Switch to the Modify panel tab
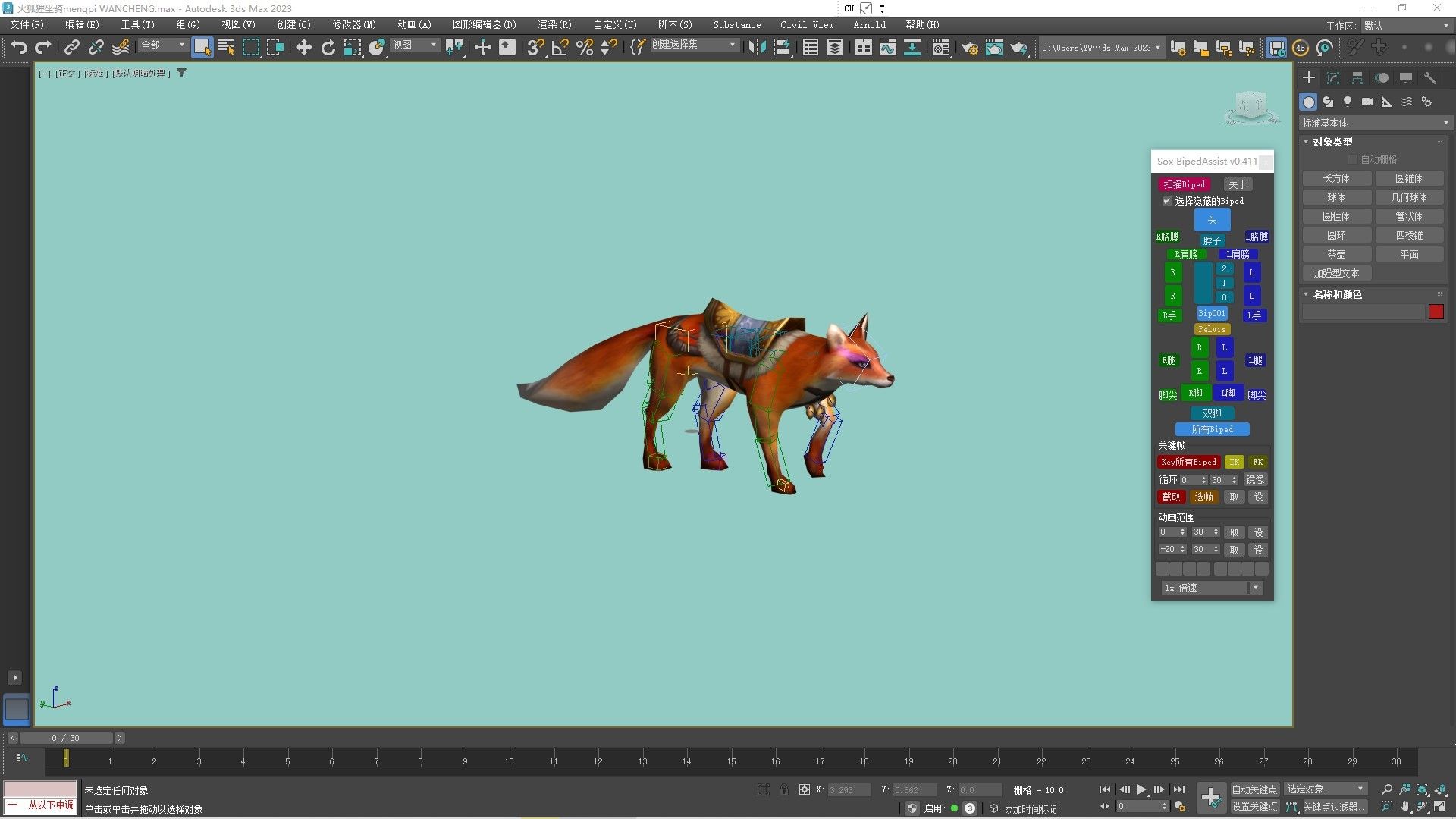 click(x=1333, y=78)
